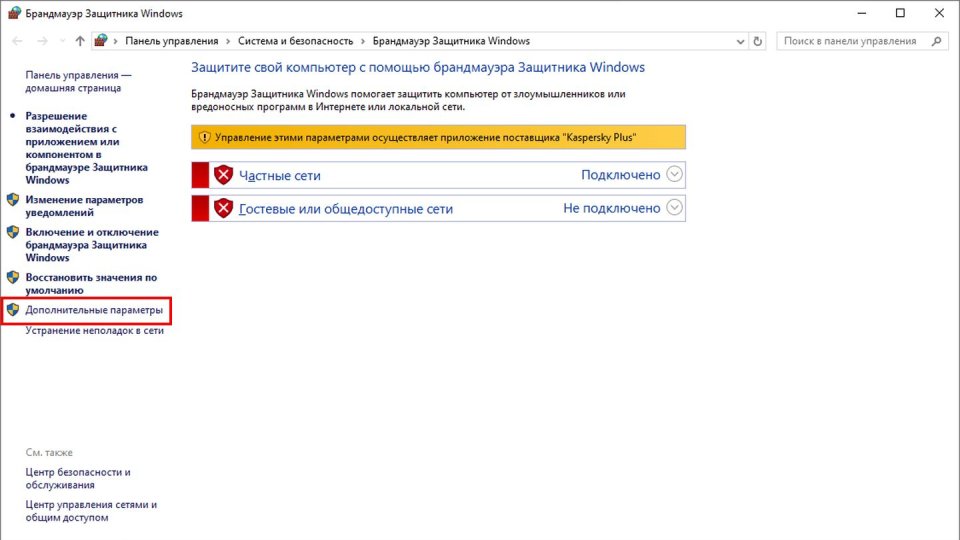Open the recent locations dropdown arrow
This screenshot has width=960, height=540.
pyautogui.click(x=61, y=41)
